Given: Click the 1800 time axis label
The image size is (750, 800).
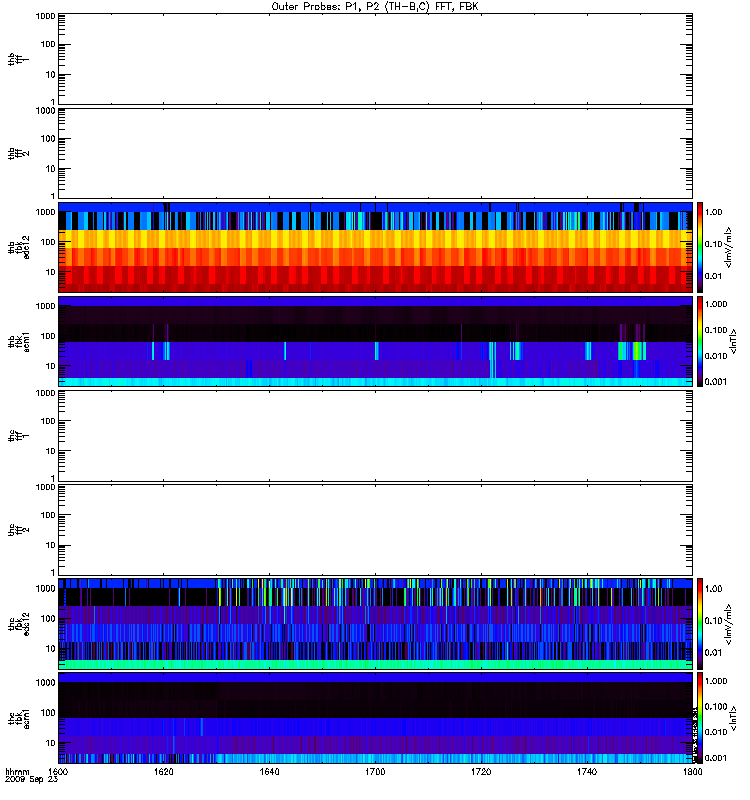Looking at the screenshot, I should tap(692, 772).
